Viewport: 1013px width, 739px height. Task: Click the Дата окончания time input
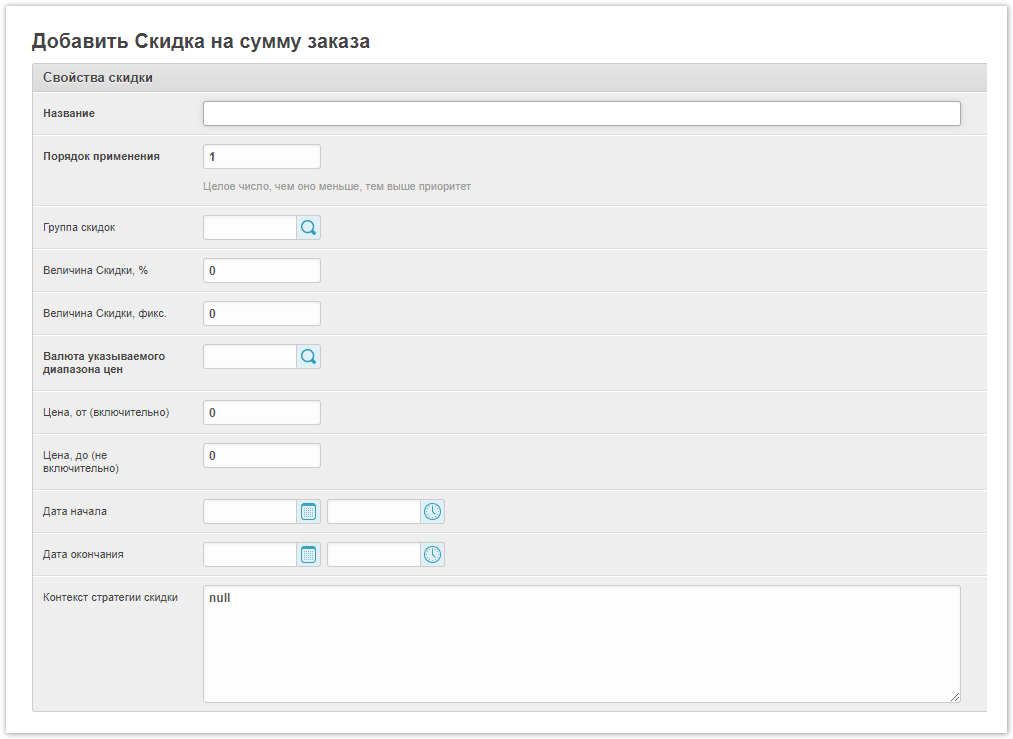click(373, 555)
